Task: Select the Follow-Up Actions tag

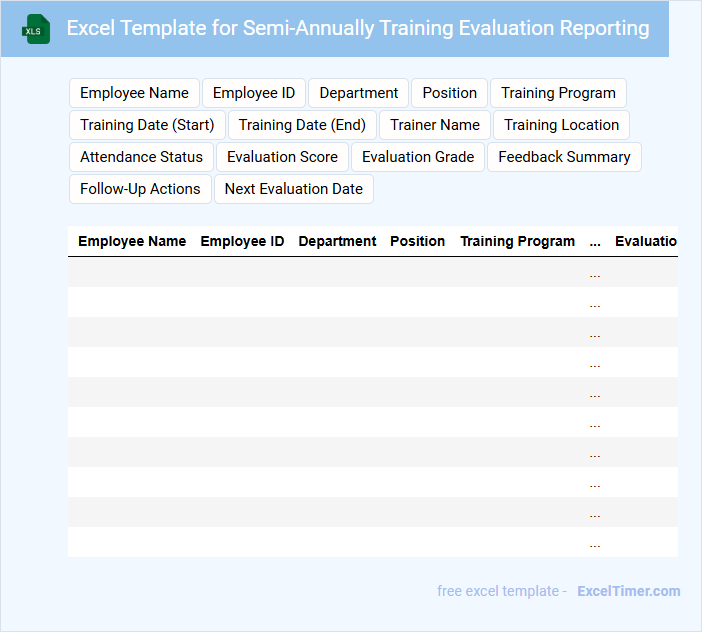Action: [140, 189]
